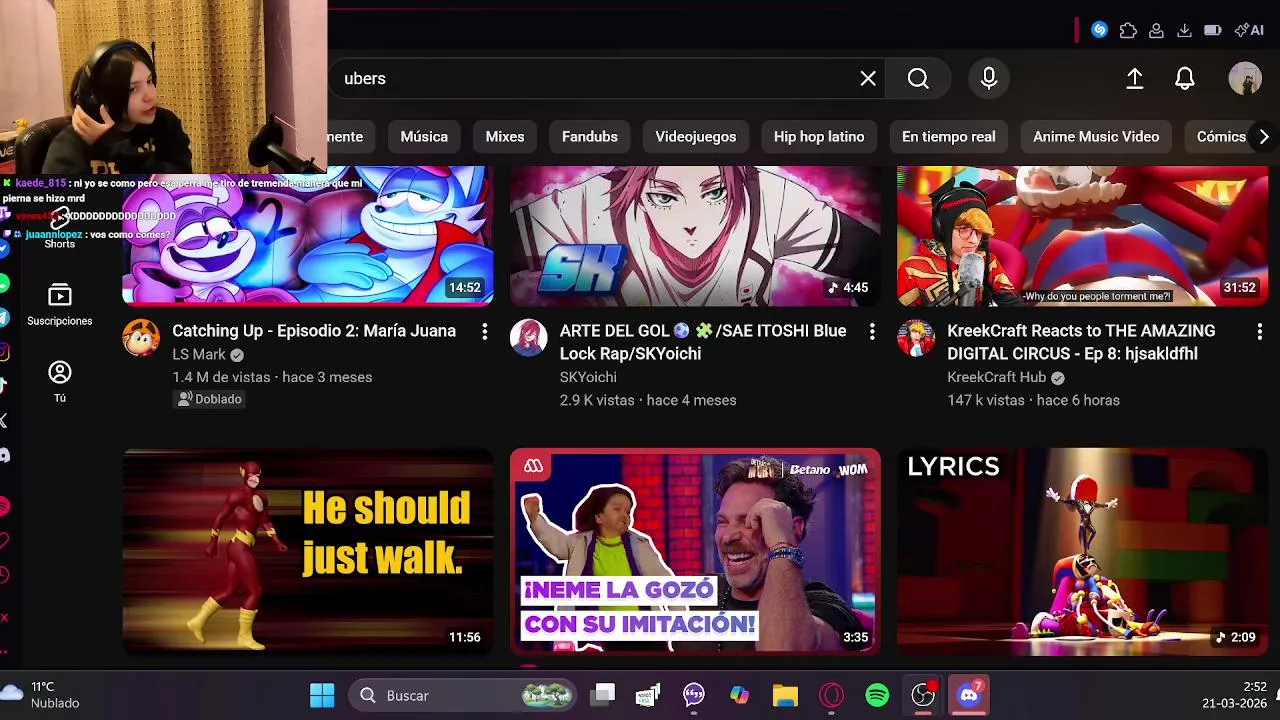This screenshot has width=1280, height=720.
Task: Clear the search box with X
Action: 868,79
